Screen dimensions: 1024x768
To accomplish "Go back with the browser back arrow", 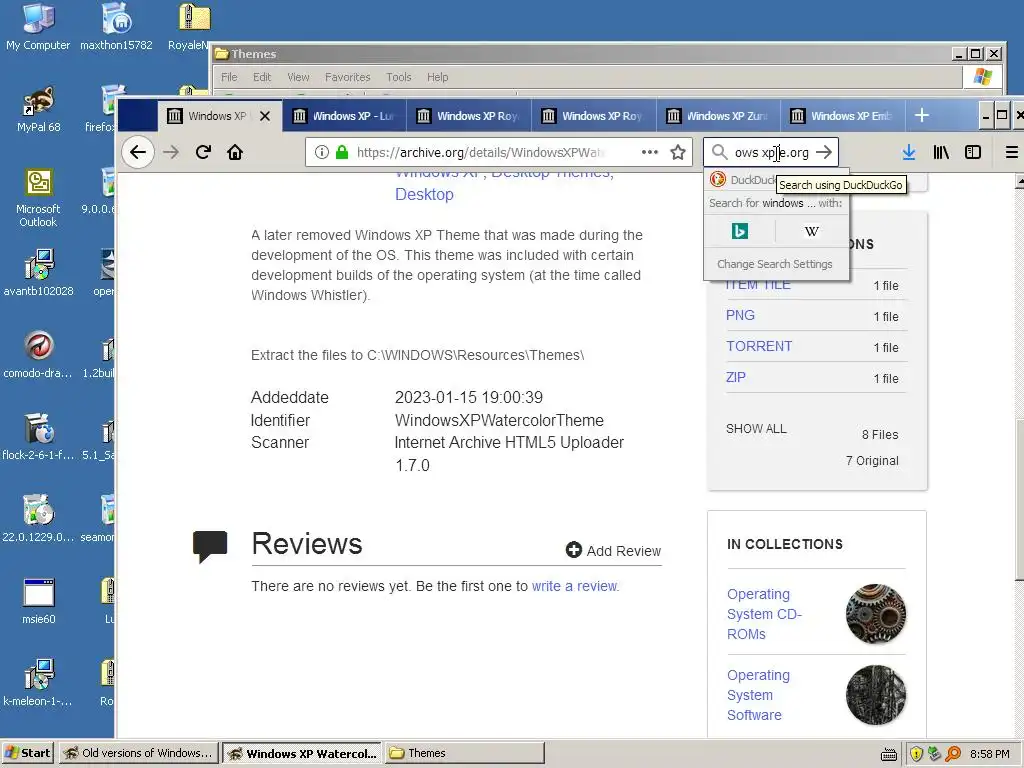I will coord(137,152).
